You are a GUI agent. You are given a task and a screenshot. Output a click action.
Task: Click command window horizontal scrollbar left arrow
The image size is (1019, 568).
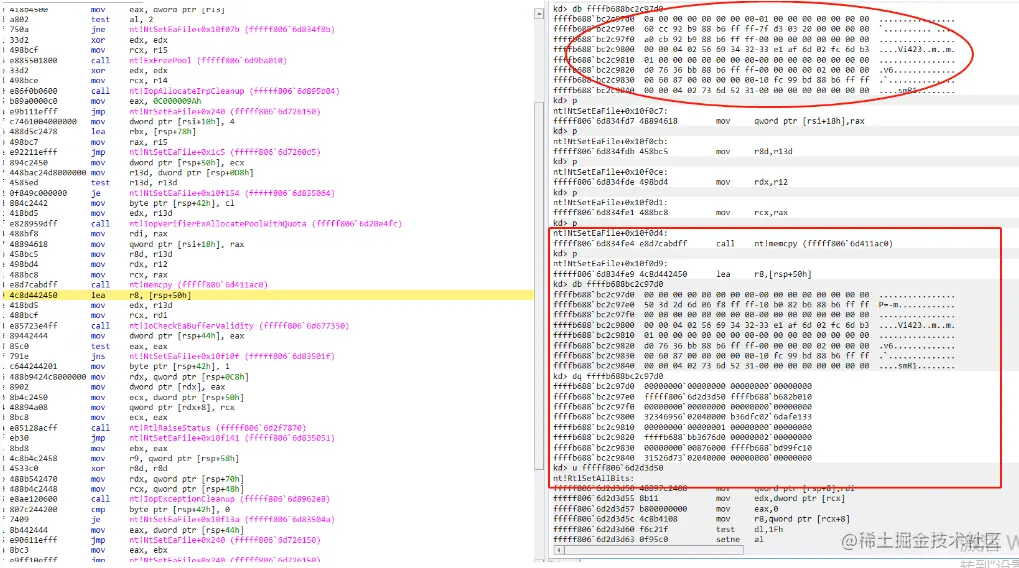(559, 550)
